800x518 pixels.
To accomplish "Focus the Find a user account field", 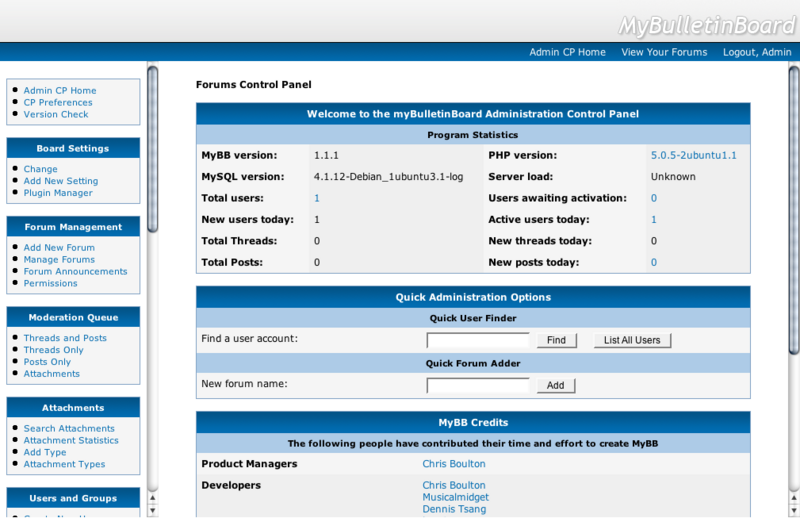I will click(478, 340).
